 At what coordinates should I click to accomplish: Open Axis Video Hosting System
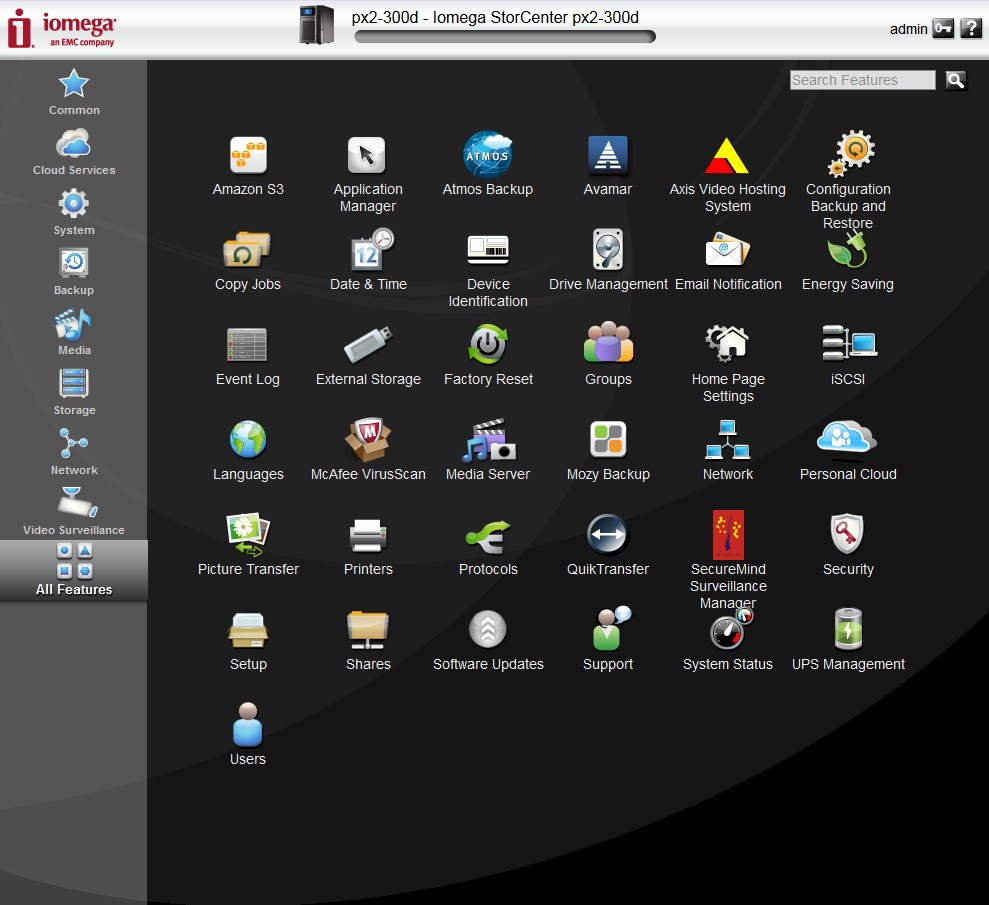click(x=727, y=174)
